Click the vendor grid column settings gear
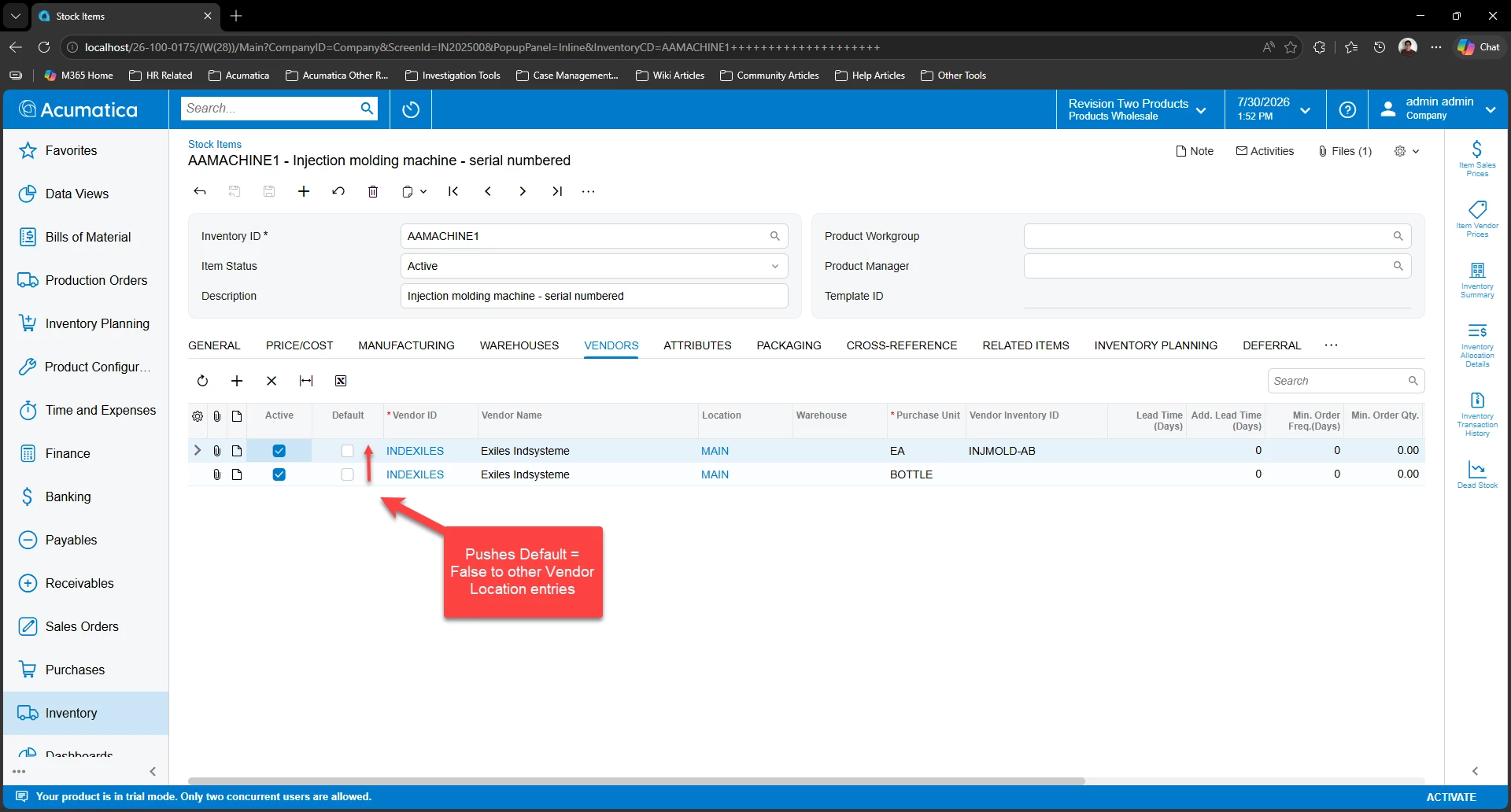 pos(198,416)
